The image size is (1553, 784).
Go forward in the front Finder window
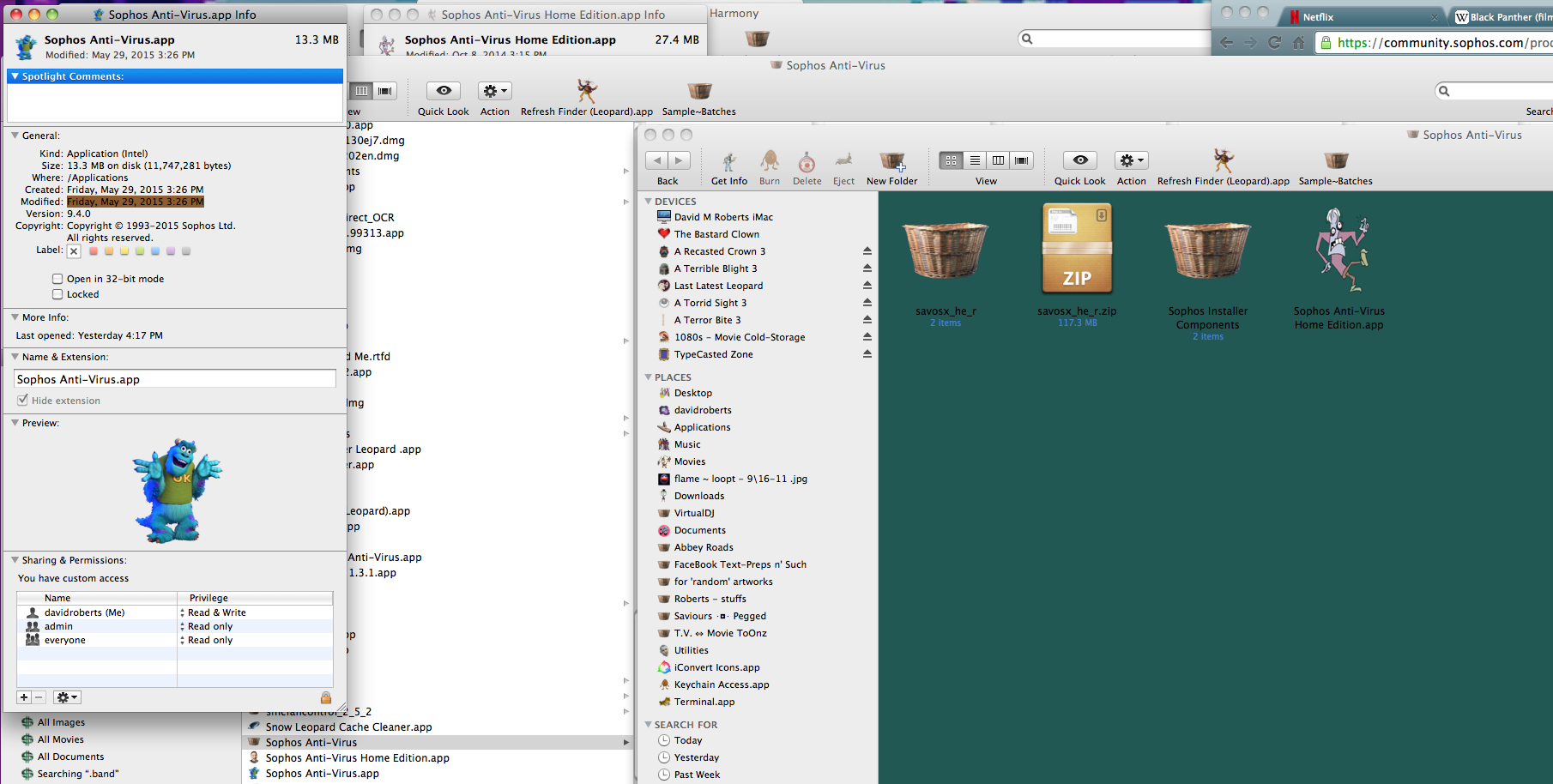(680, 160)
